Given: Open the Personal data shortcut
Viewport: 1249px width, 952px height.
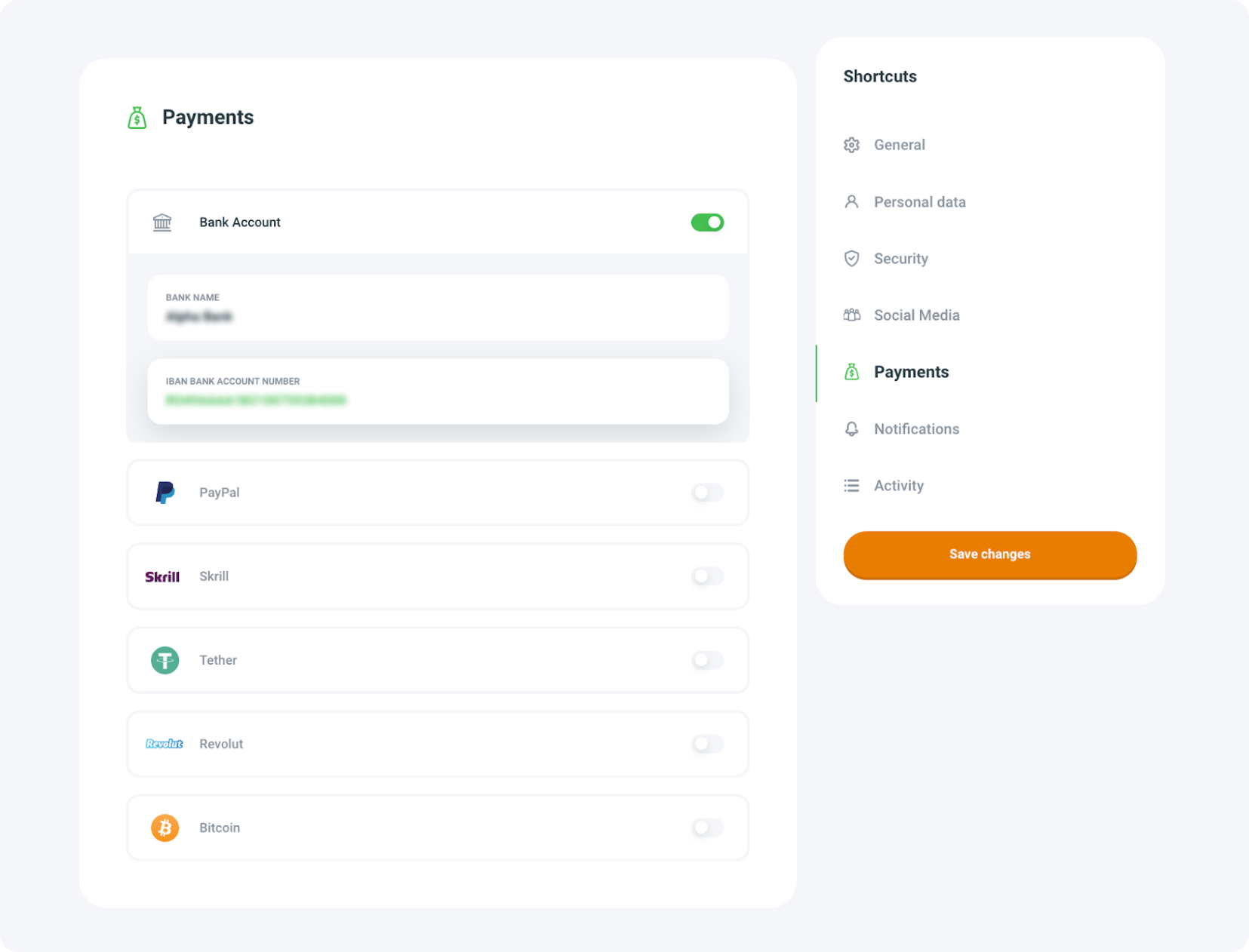Looking at the screenshot, I should pos(919,202).
